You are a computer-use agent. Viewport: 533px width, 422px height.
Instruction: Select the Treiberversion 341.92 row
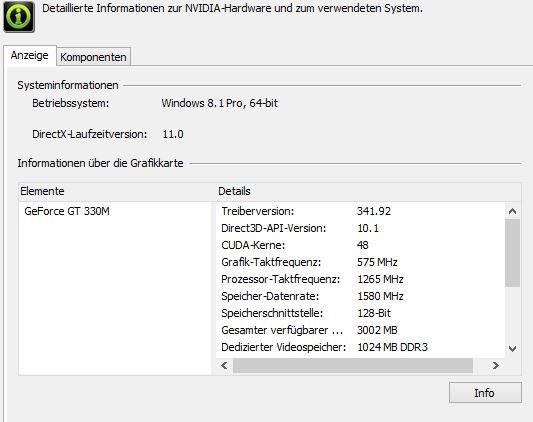(360, 211)
